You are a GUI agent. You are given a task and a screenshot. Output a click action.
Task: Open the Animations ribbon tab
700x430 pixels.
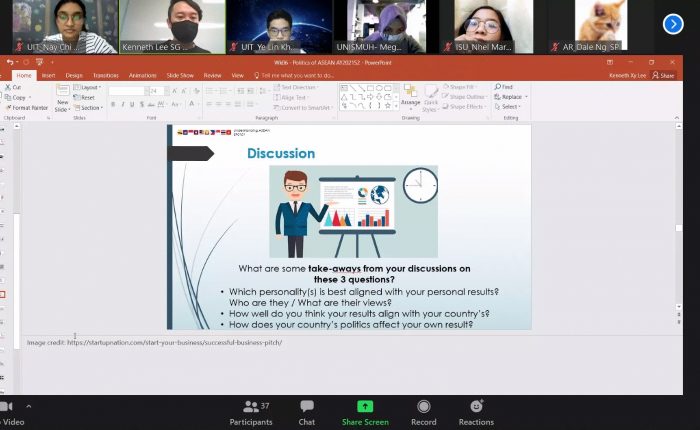[142, 75]
